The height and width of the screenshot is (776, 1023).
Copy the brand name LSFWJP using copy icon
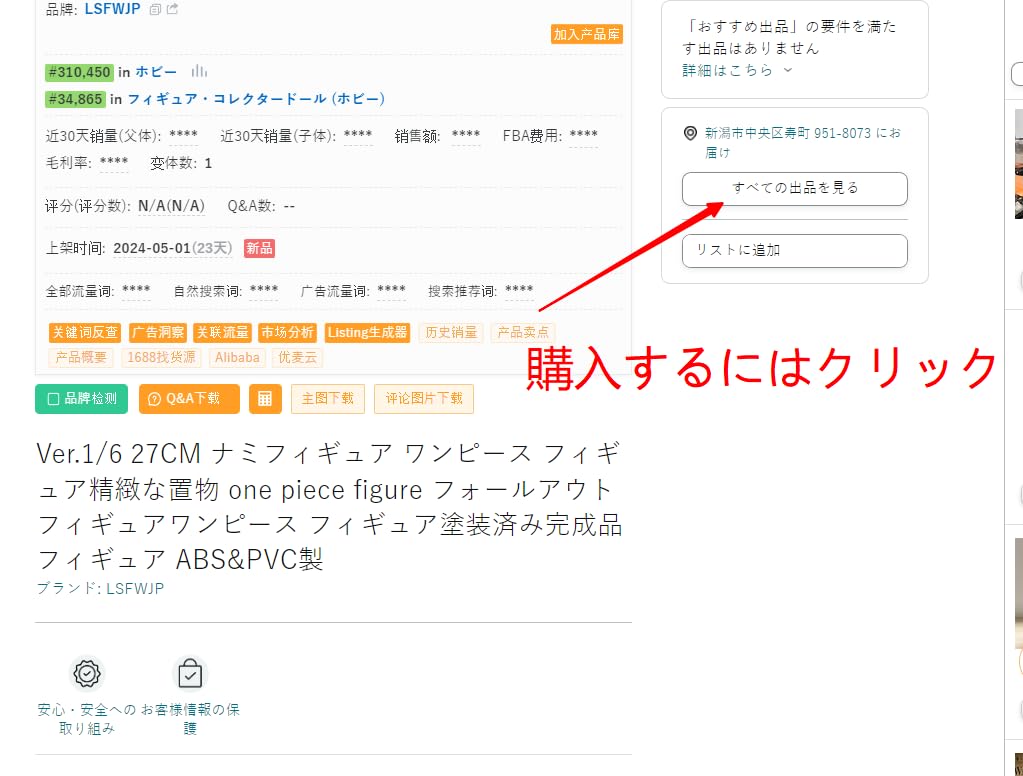coord(156,9)
